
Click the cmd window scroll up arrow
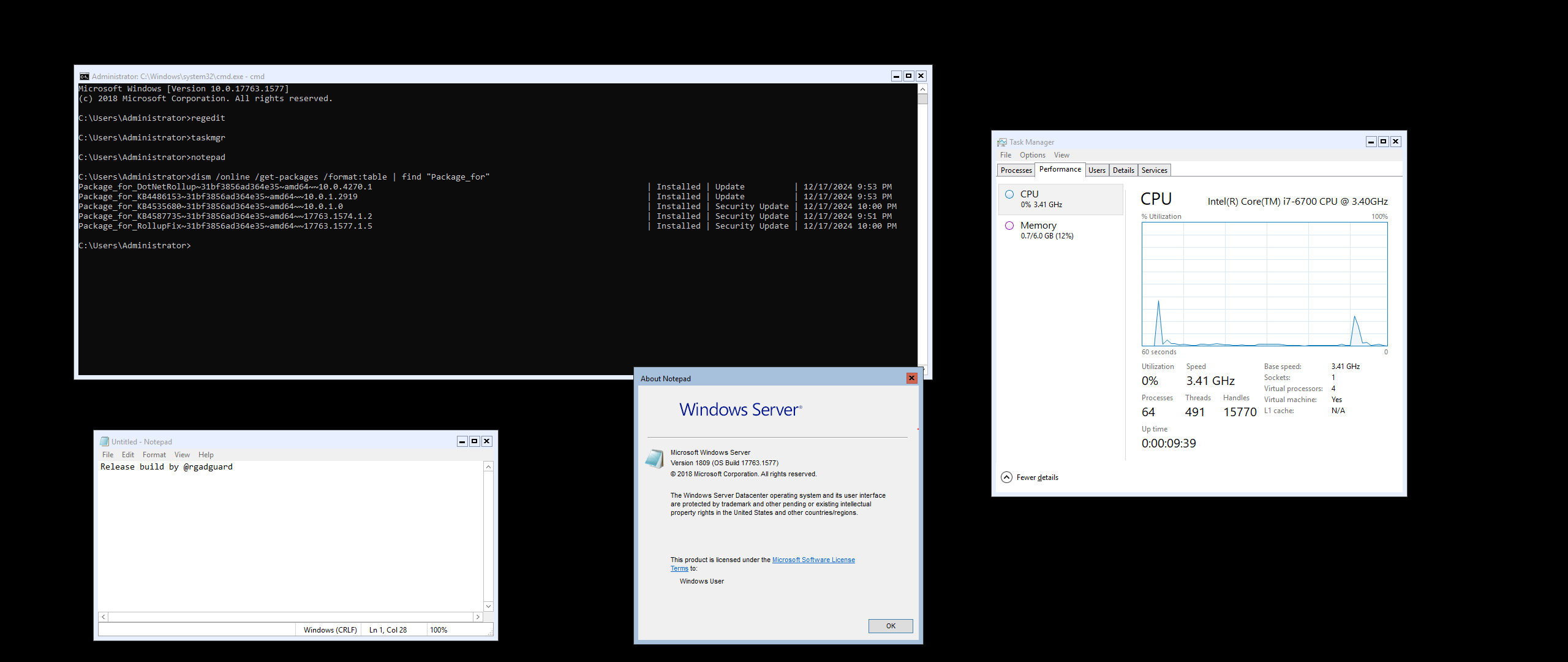[x=922, y=89]
